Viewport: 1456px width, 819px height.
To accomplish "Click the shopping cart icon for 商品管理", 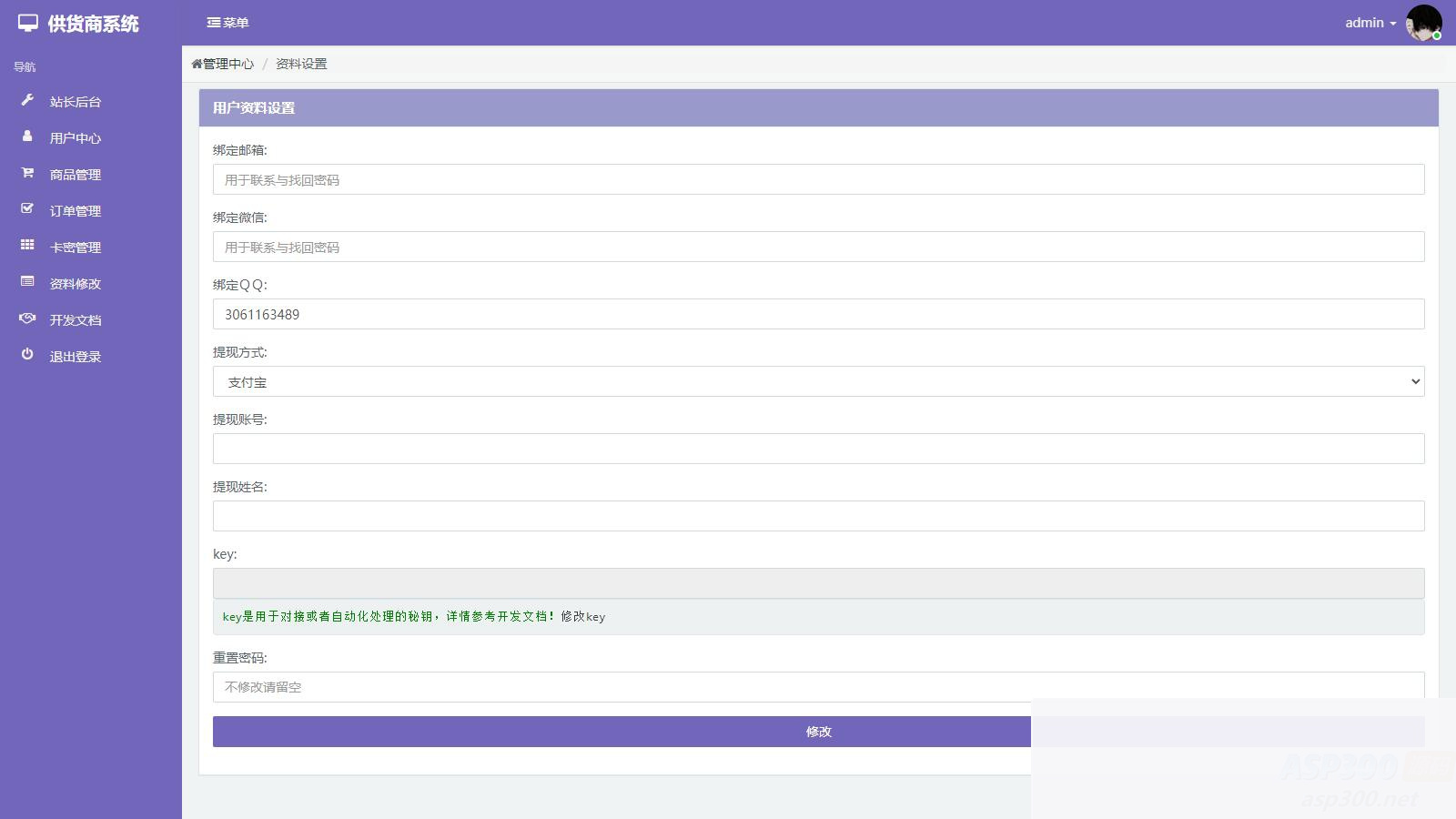I will 27,173.
